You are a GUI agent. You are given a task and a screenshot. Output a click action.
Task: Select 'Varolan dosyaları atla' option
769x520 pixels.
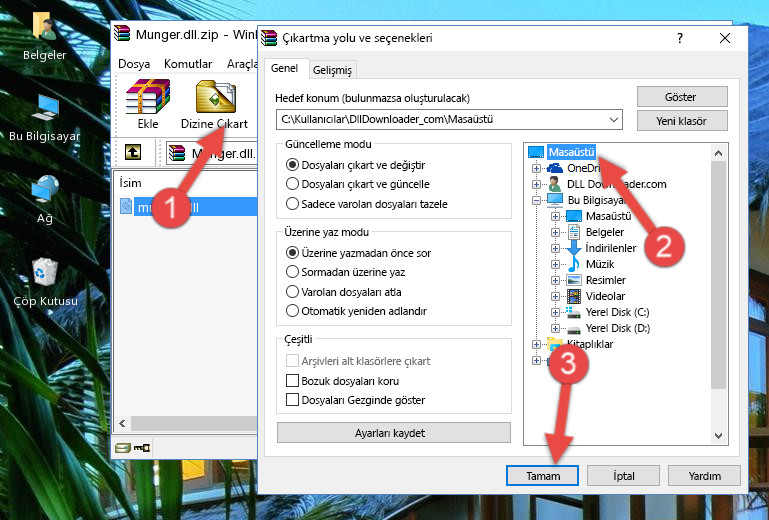[292, 292]
